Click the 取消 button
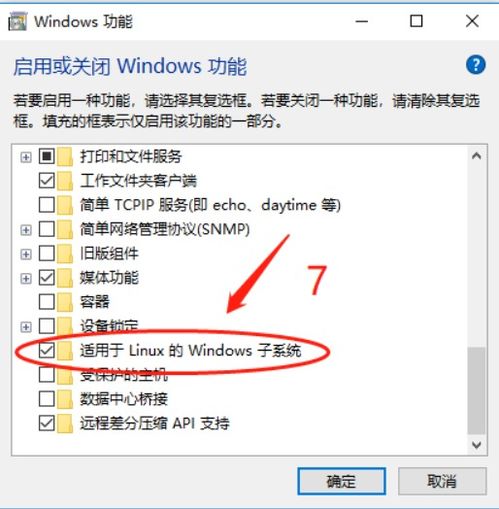This screenshot has width=499, height=509. pyautogui.click(x=442, y=481)
